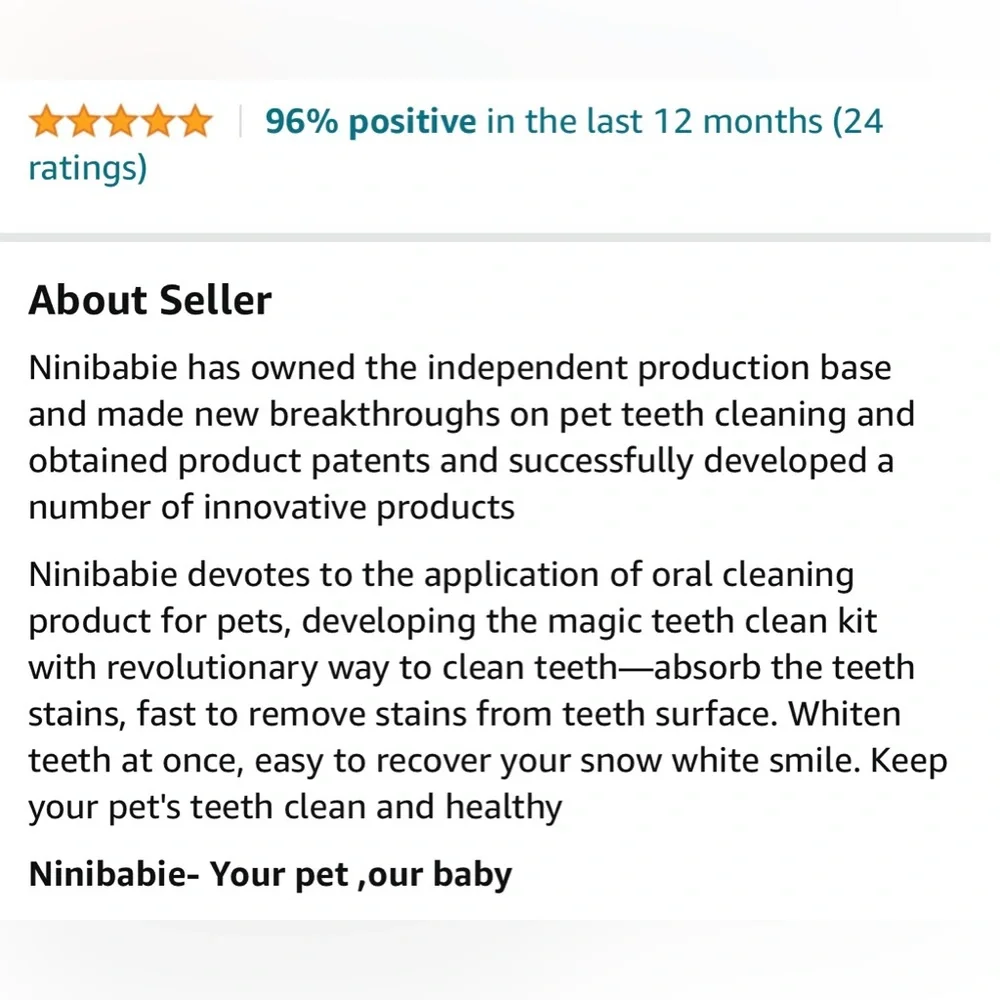Click the fifth (last) rating star
This screenshot has width=1000, height=1000.
point(195,121)
